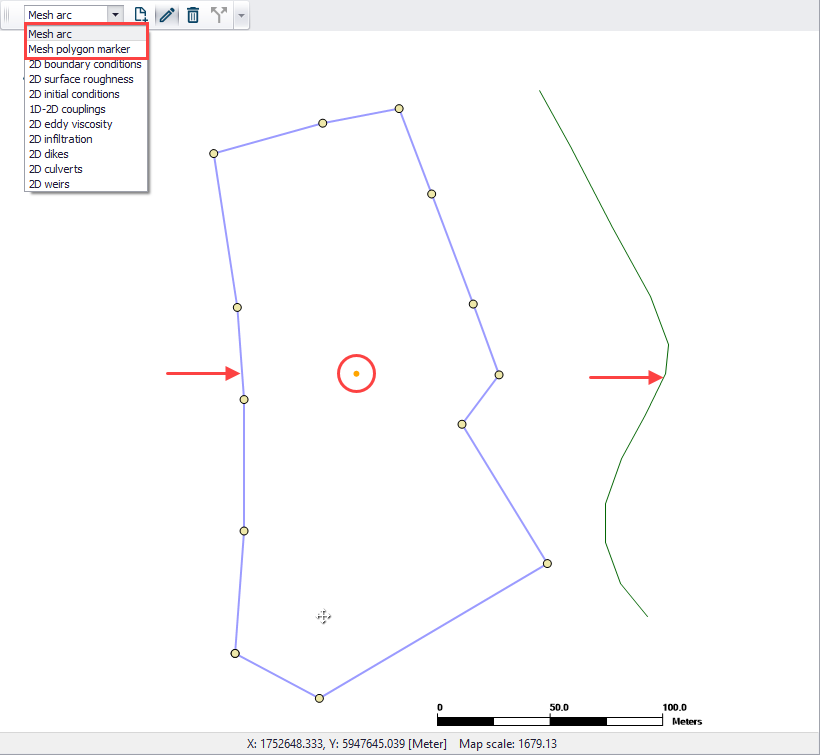820x755 pixels.
Task: Toggle the pencil edit tool
Action: coord(167,15)
